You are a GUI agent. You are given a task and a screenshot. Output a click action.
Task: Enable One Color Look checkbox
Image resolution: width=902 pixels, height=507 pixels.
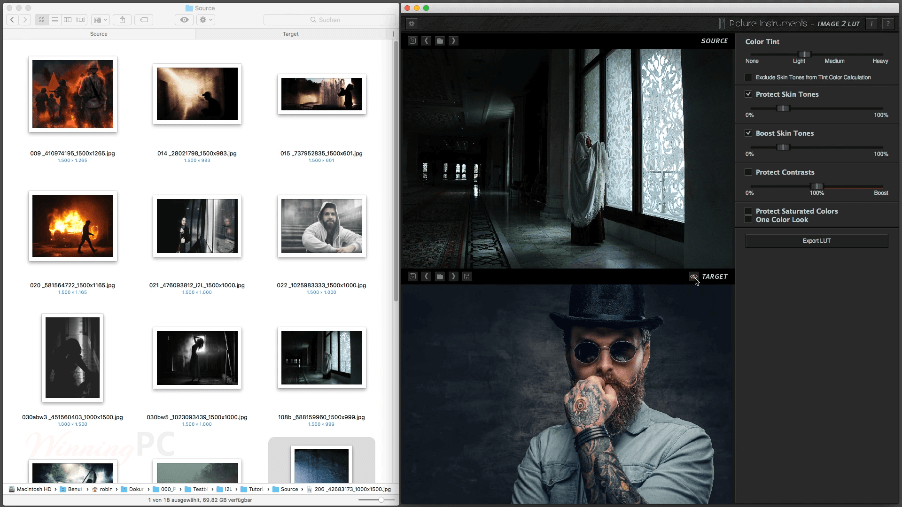tap(748, 219)
